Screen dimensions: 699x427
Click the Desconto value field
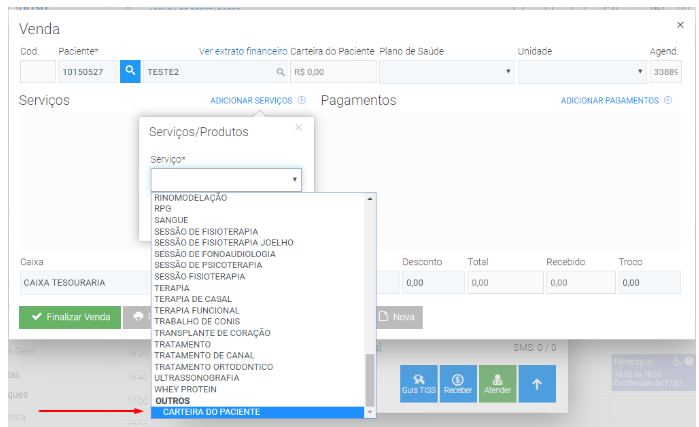(433, 283)
